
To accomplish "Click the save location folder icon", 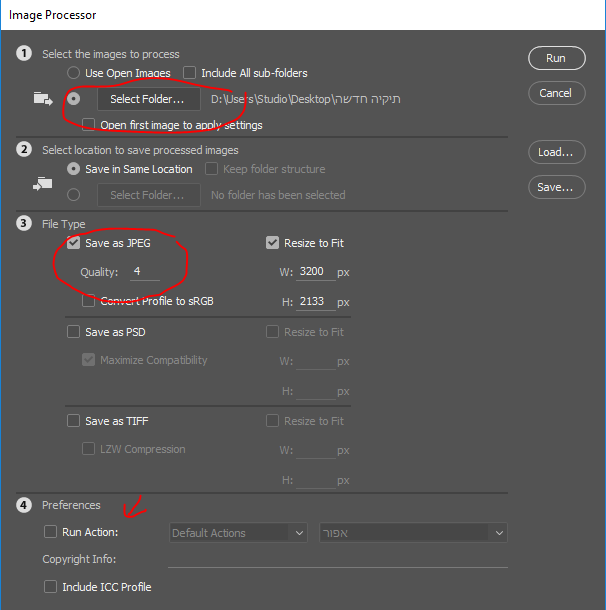I will tap(43, 183).
